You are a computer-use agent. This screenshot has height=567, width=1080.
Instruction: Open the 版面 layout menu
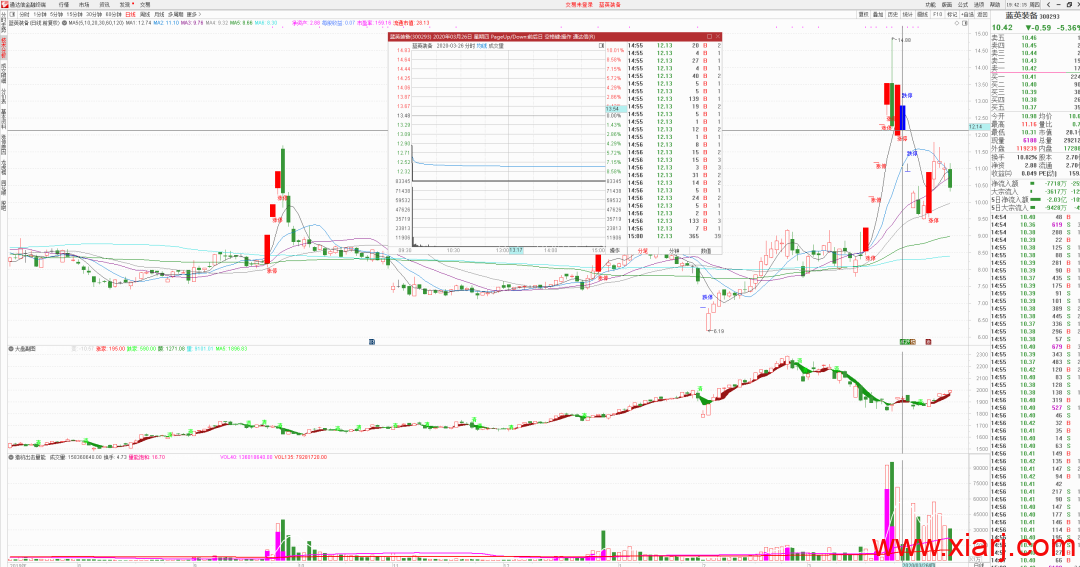947,4
